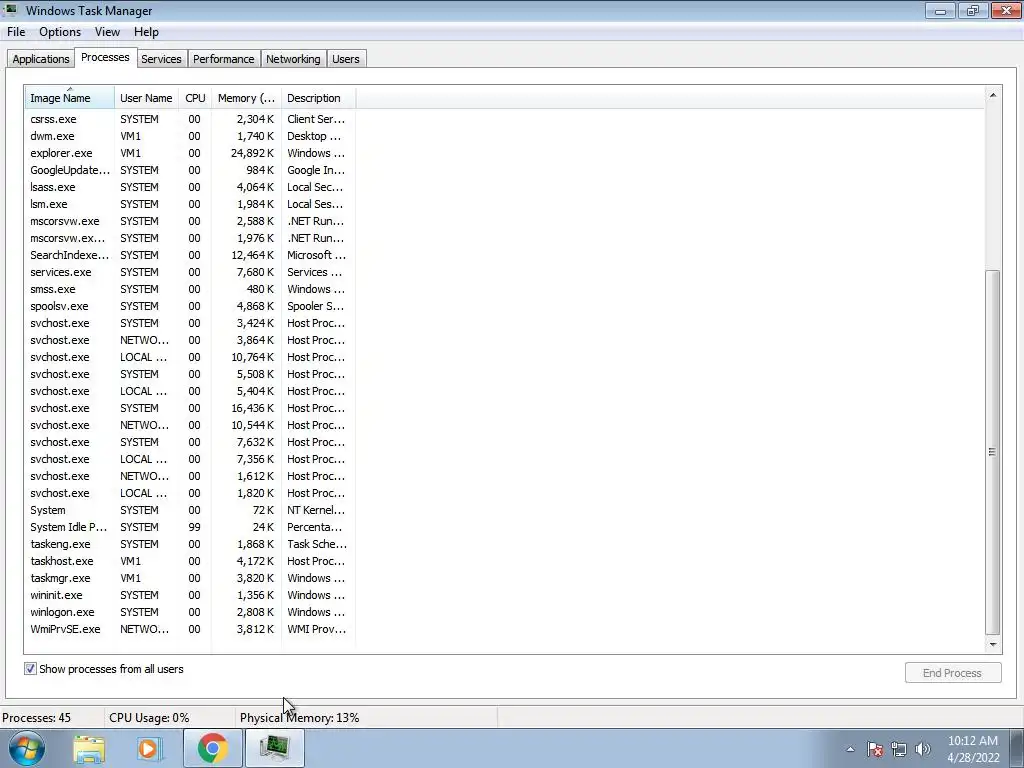Select mscorsvw.exe using 2,588 K
Screen dimensions: 1024x768
coord(189,221)
